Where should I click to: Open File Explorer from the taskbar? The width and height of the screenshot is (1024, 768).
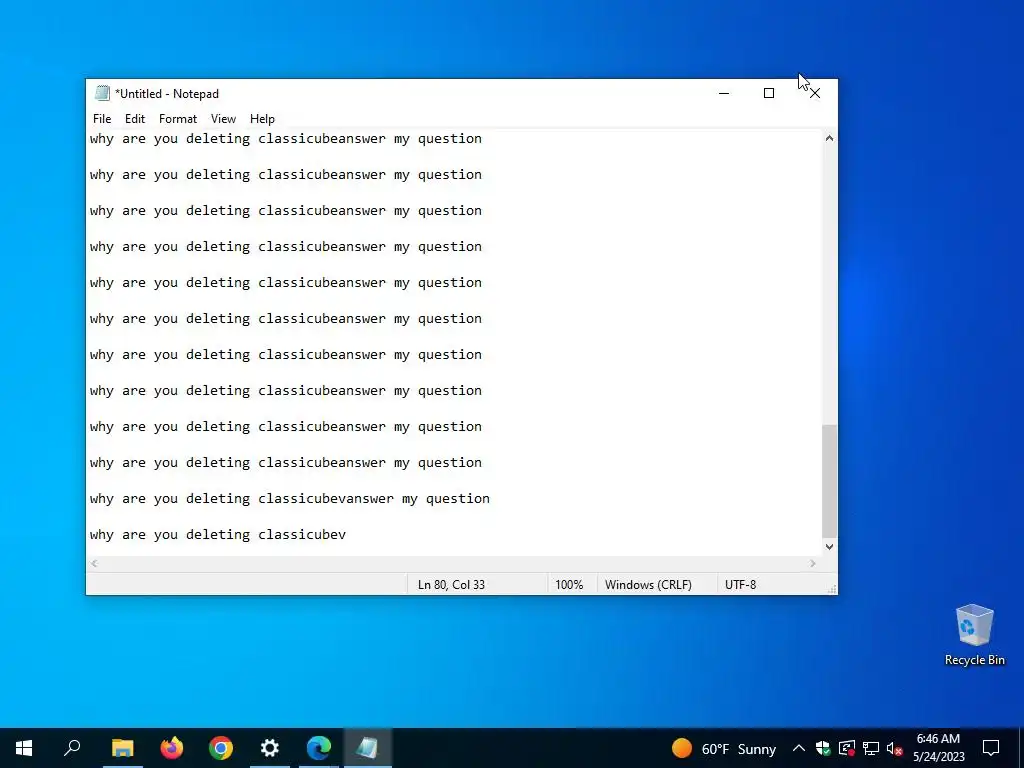pyautogui.click(x=122, y=748)
